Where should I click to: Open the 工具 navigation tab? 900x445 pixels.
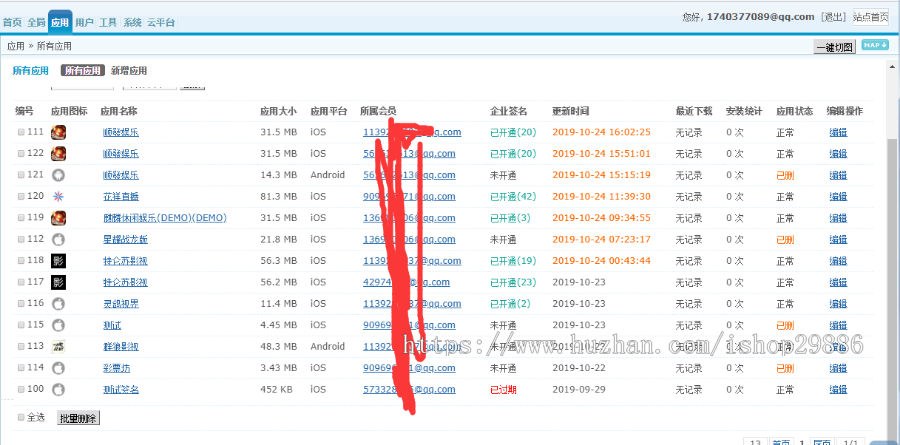108,23
